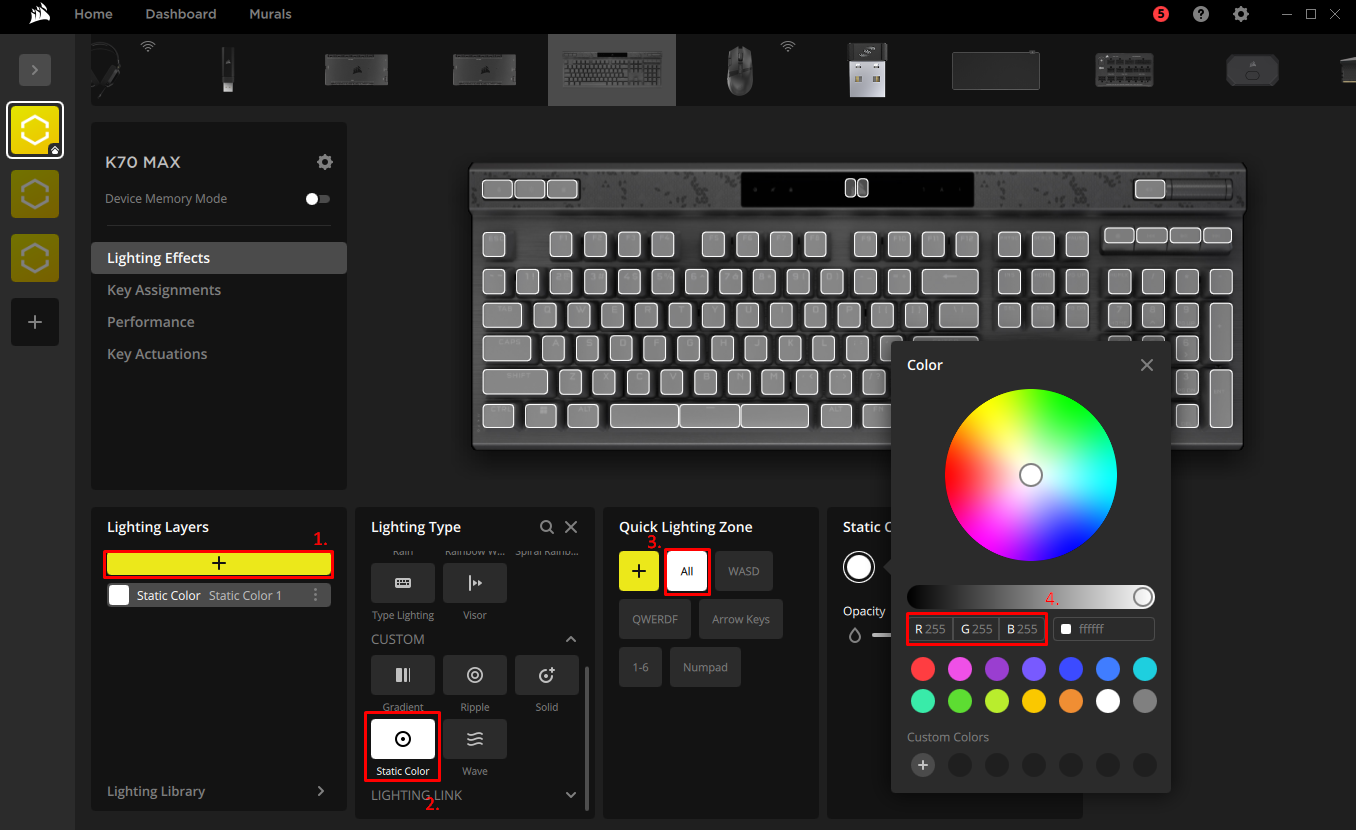The image size is (1356, 830).
Task: Collapse the CUSTOM lighting section
Action: tap(570, 639)
